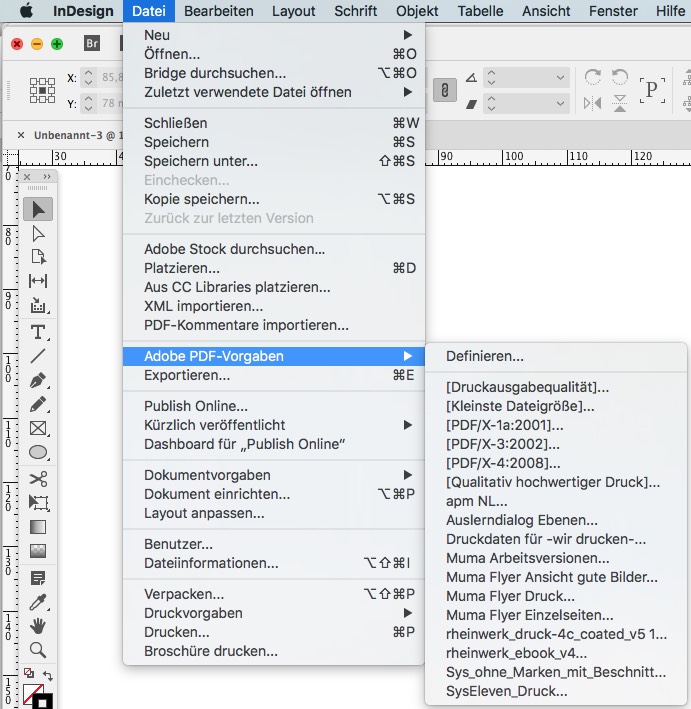691x709 pixels.
Task: Click the fill color swatch
Action: [x=32, y=693]
